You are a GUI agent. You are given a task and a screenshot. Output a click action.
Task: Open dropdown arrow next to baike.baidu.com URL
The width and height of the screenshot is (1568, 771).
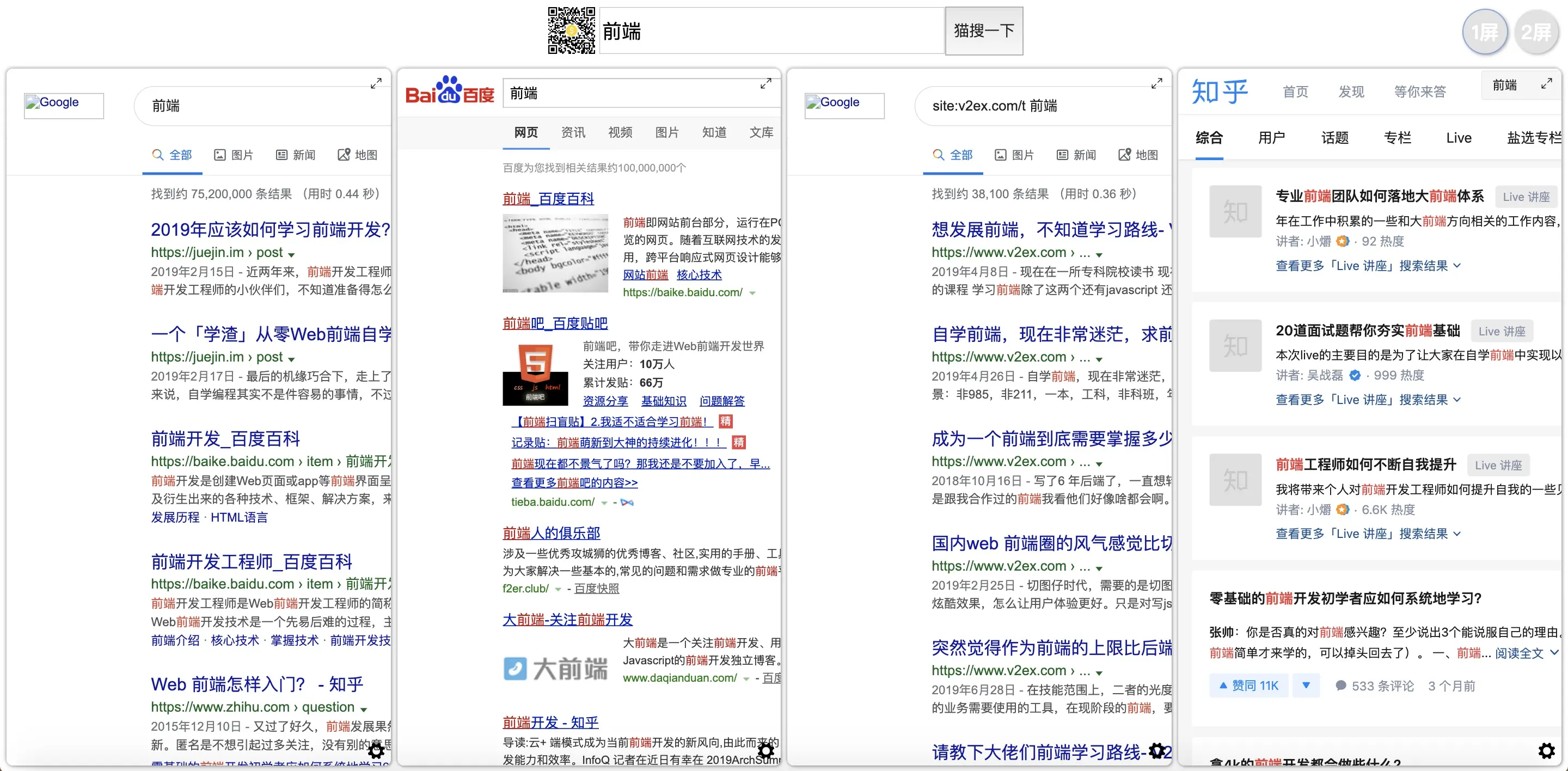pos(752,293)
